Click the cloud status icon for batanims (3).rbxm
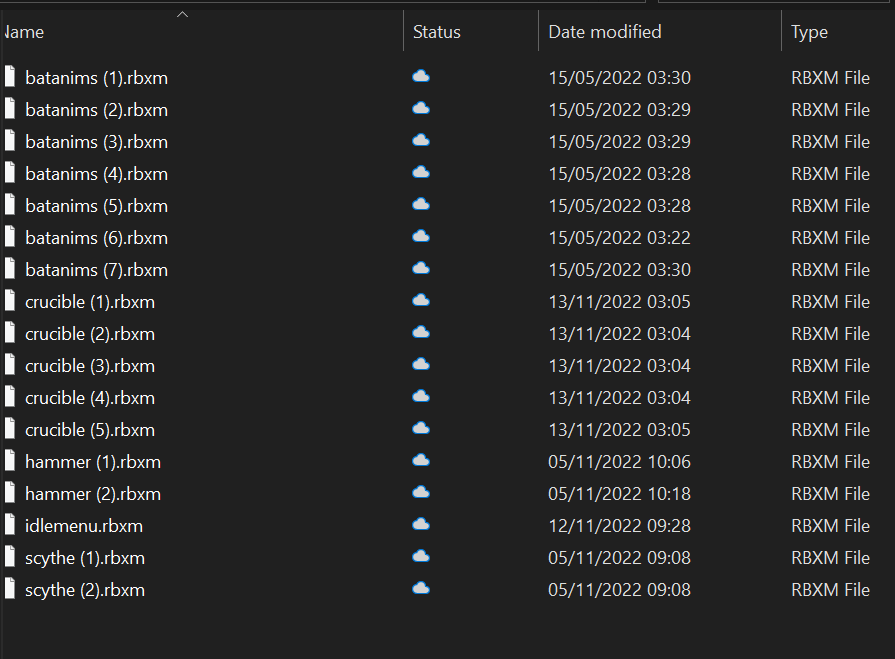 pos(421,140)
